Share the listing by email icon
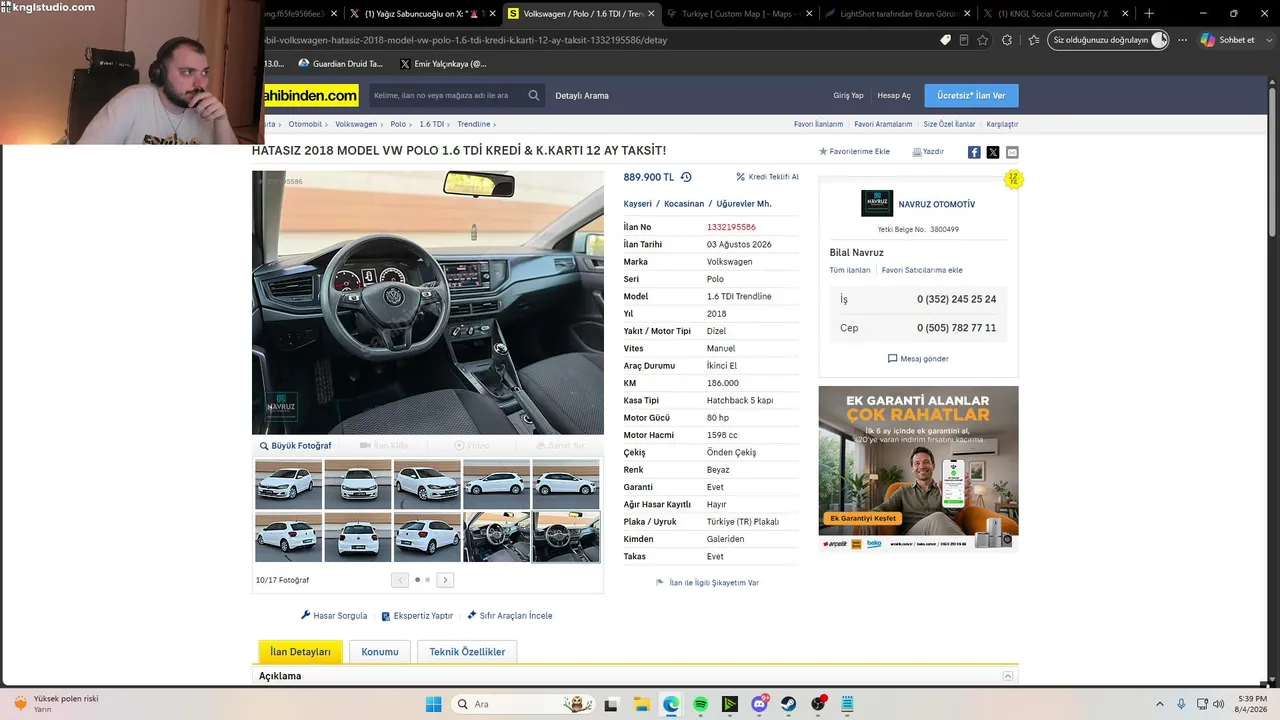 1012,152
